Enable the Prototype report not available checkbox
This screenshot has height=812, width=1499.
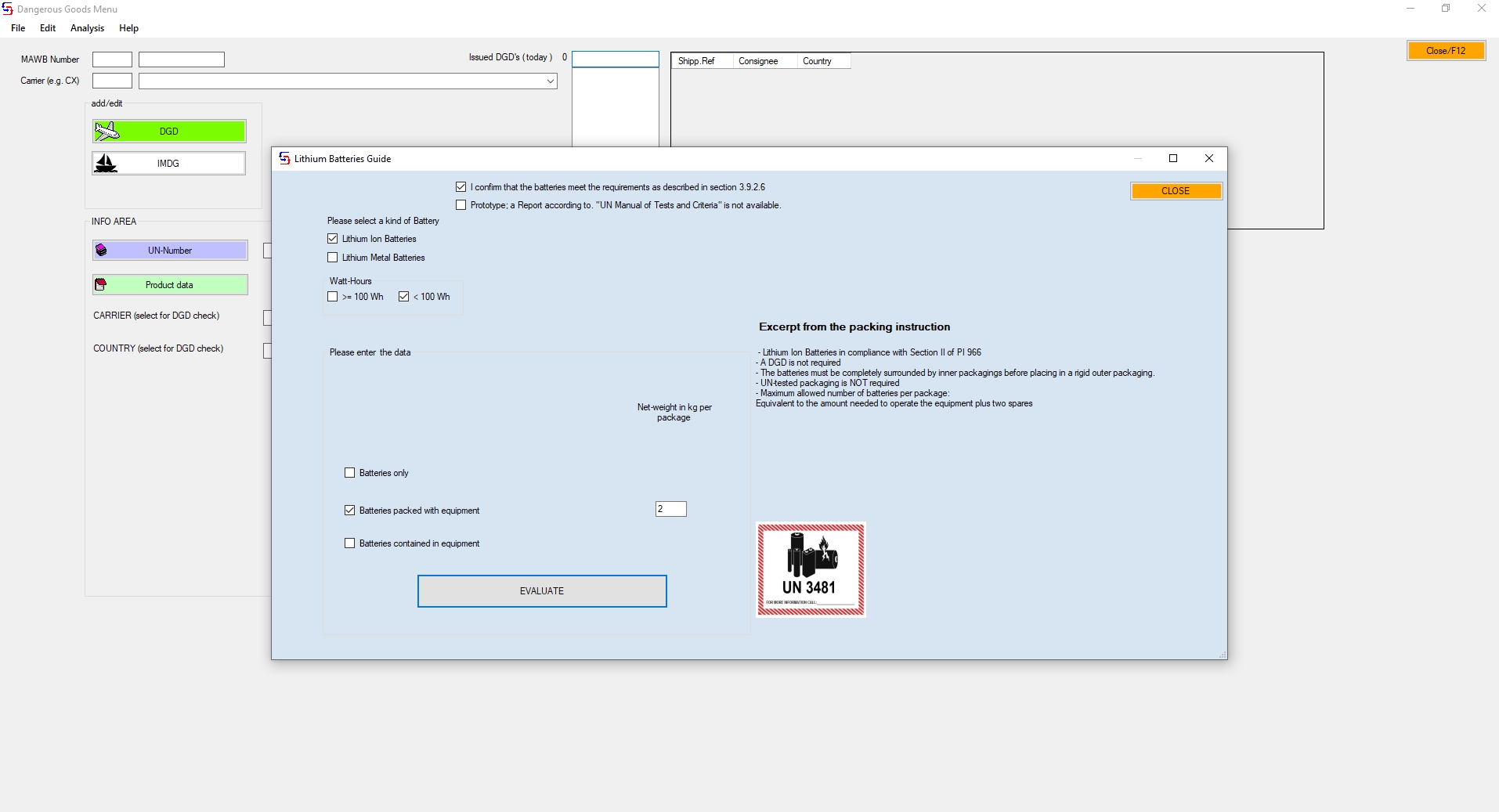tap(461, 205)
